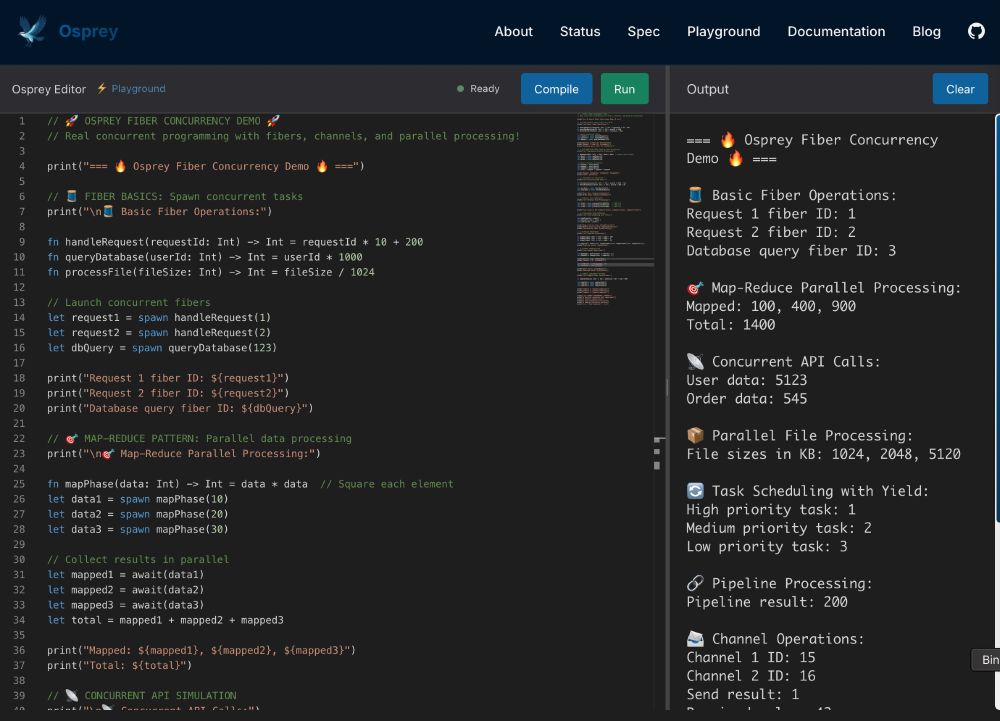Click the 'let dbQuery = spawn queryDatabase(123)' line
This screenshot has width=1000, height=721.
coord(162,347)
